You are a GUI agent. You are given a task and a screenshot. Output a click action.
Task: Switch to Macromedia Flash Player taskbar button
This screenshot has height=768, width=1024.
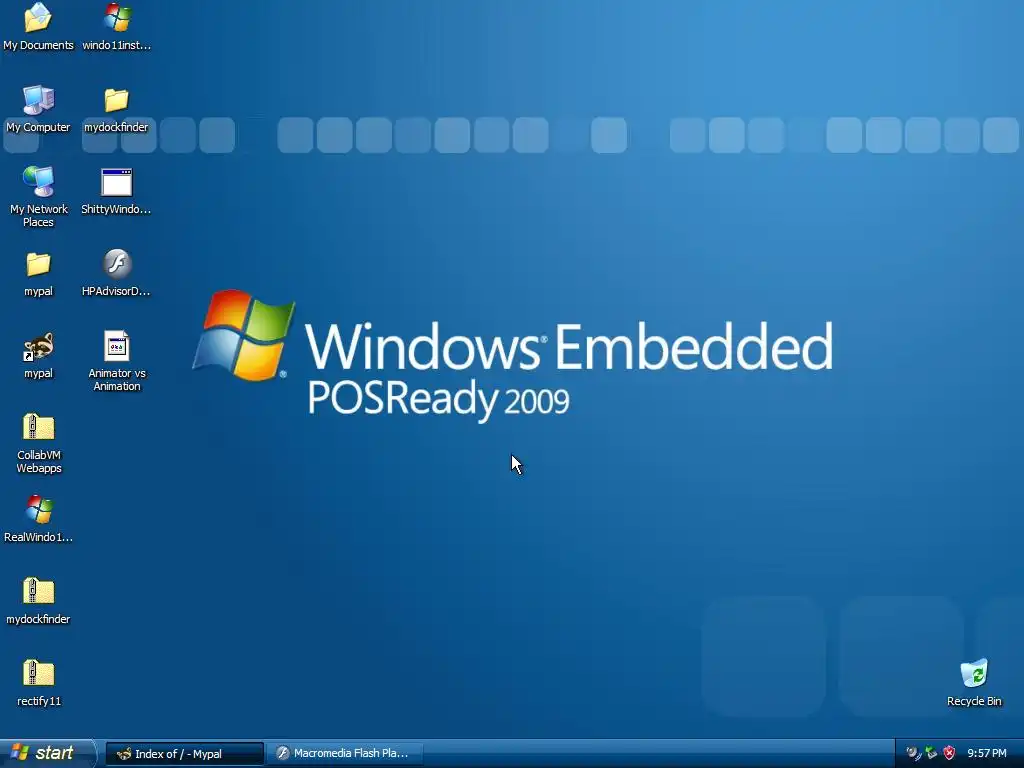[x=344, y=754]
